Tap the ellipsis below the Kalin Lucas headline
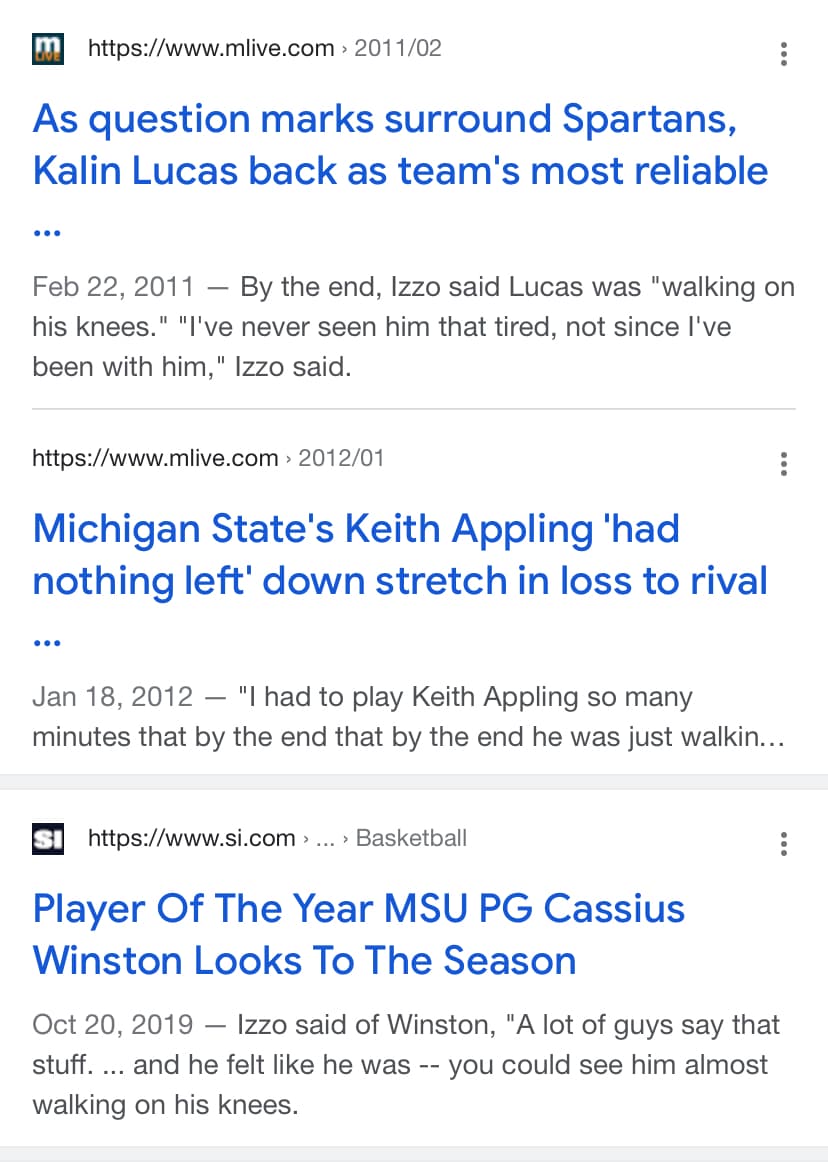828x1162 pixels. [47, 232]
